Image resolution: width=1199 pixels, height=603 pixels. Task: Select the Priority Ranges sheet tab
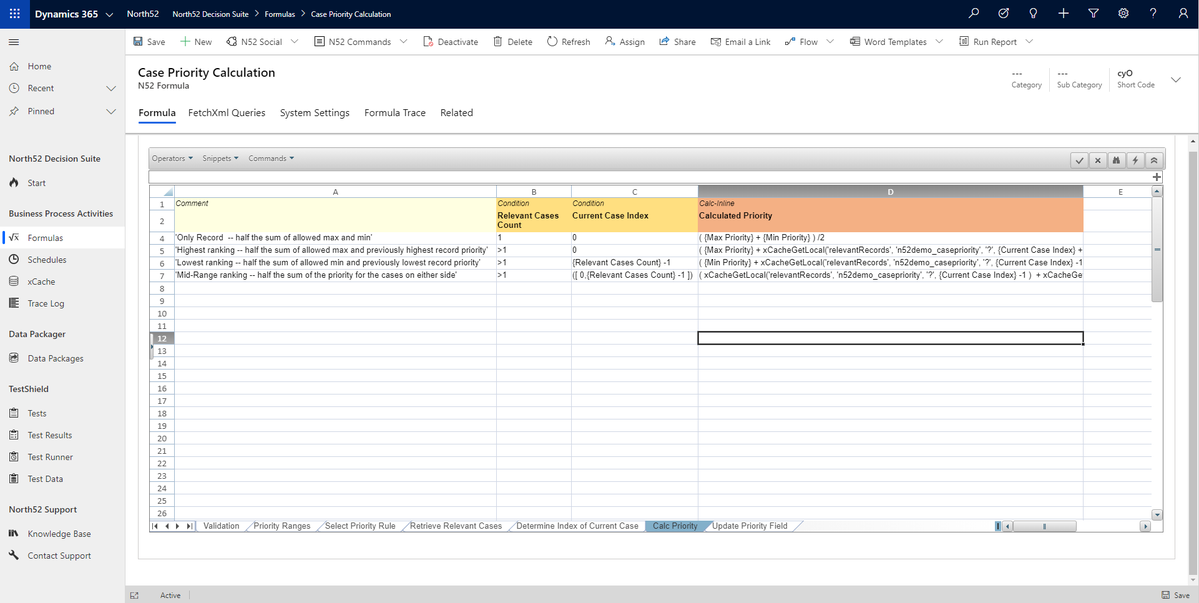pos(282,526)
